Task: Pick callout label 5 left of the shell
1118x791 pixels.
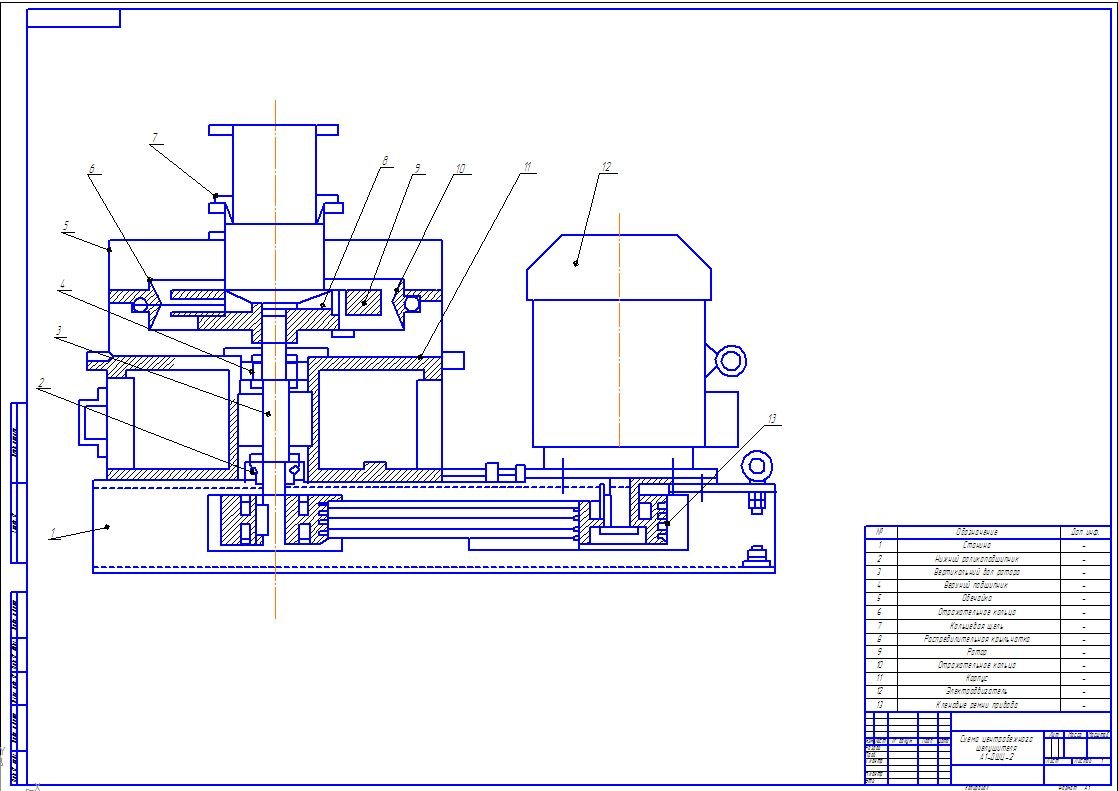Action: [67, 226]
